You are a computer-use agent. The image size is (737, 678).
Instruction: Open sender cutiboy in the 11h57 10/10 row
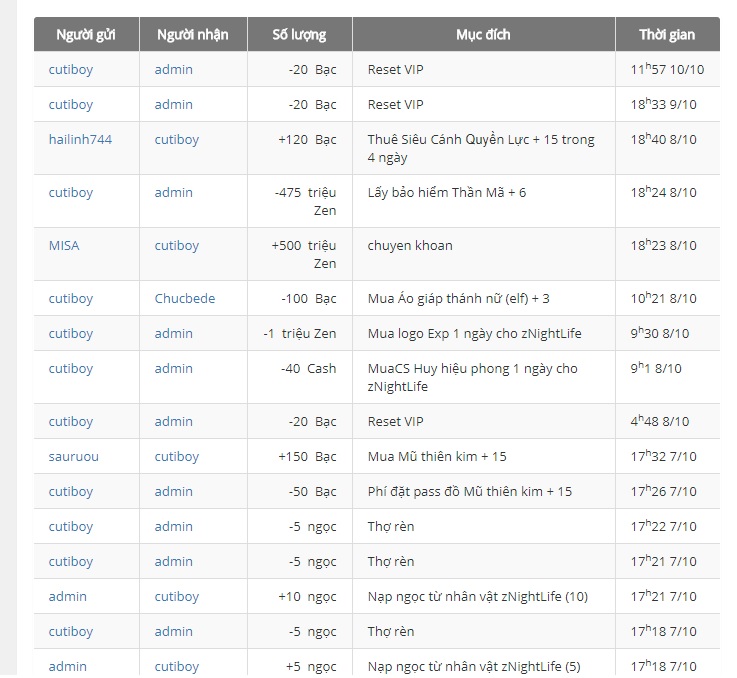pos(71,70)
